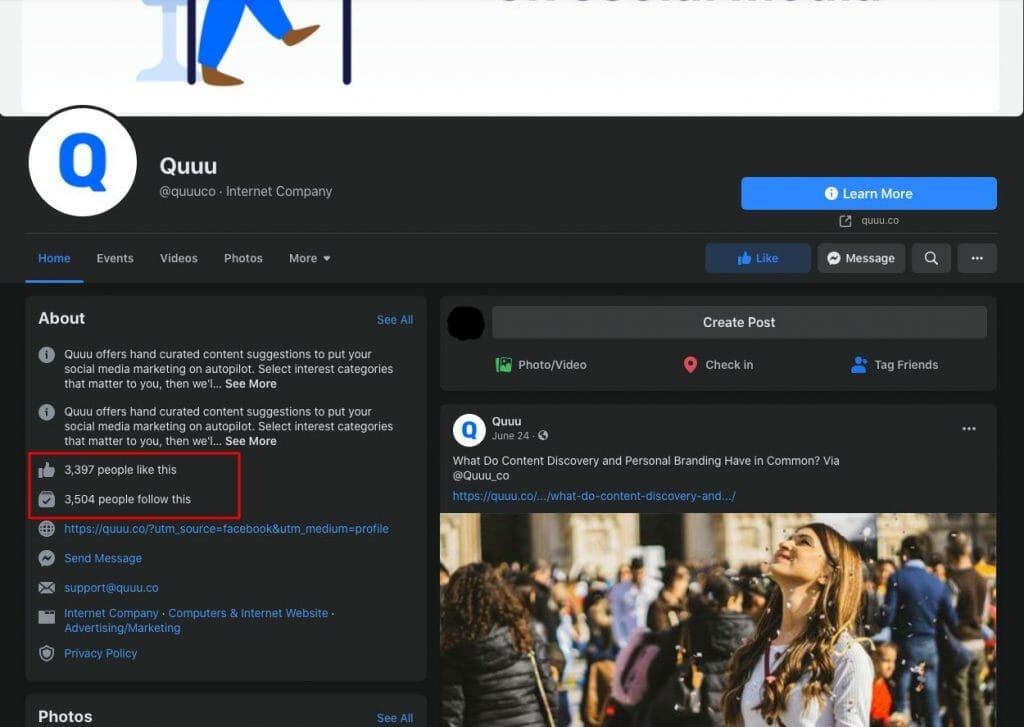Open the Internet Company category link
This screenshot has width=1024, height=727.
click(x=111, y=613)
